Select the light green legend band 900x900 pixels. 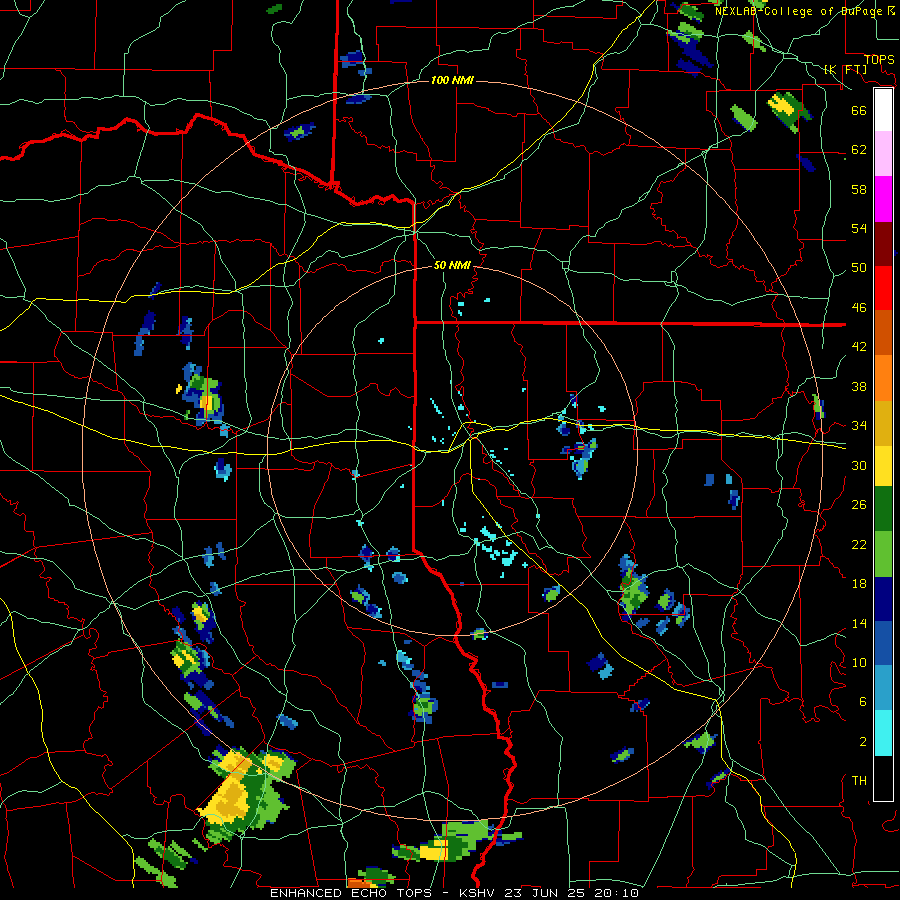[883, 554]
